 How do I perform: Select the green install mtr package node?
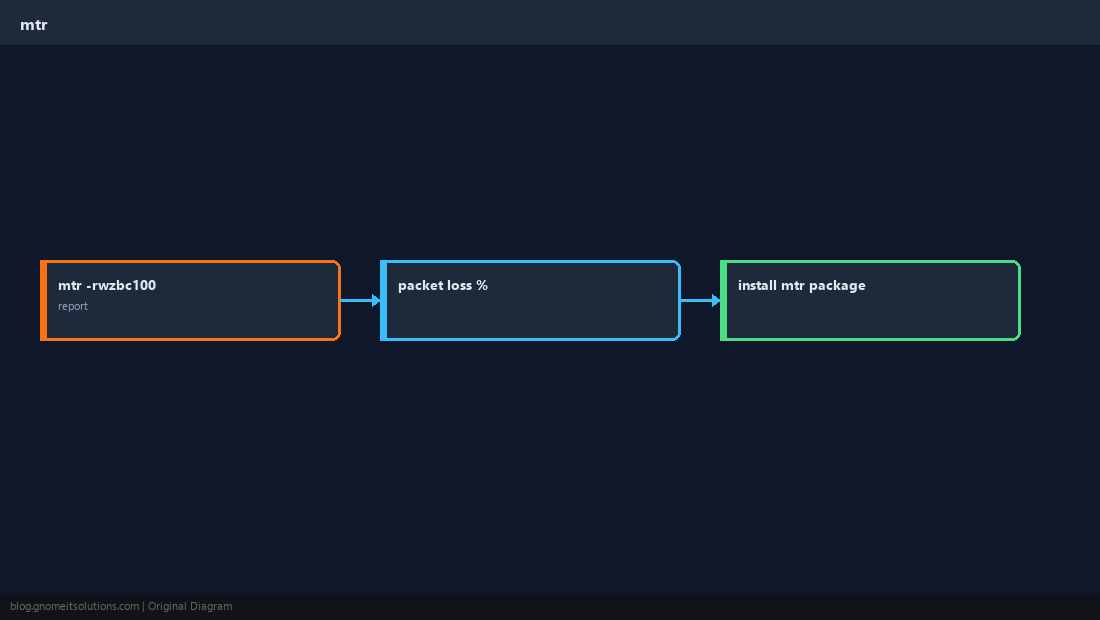(x=870, y=300)
